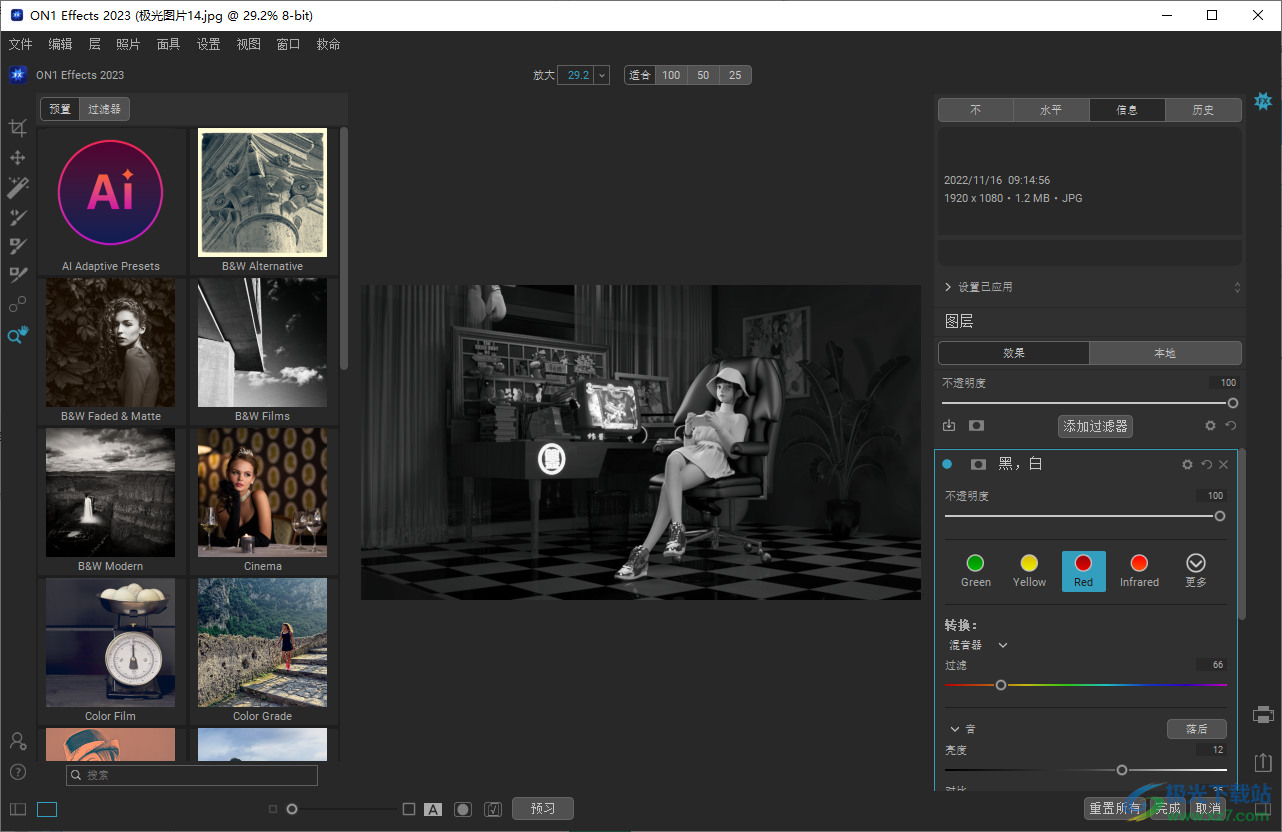Show the mask of the 黑,白 filter
This screenshot has height=832, width=1282.
pos(979,465)
